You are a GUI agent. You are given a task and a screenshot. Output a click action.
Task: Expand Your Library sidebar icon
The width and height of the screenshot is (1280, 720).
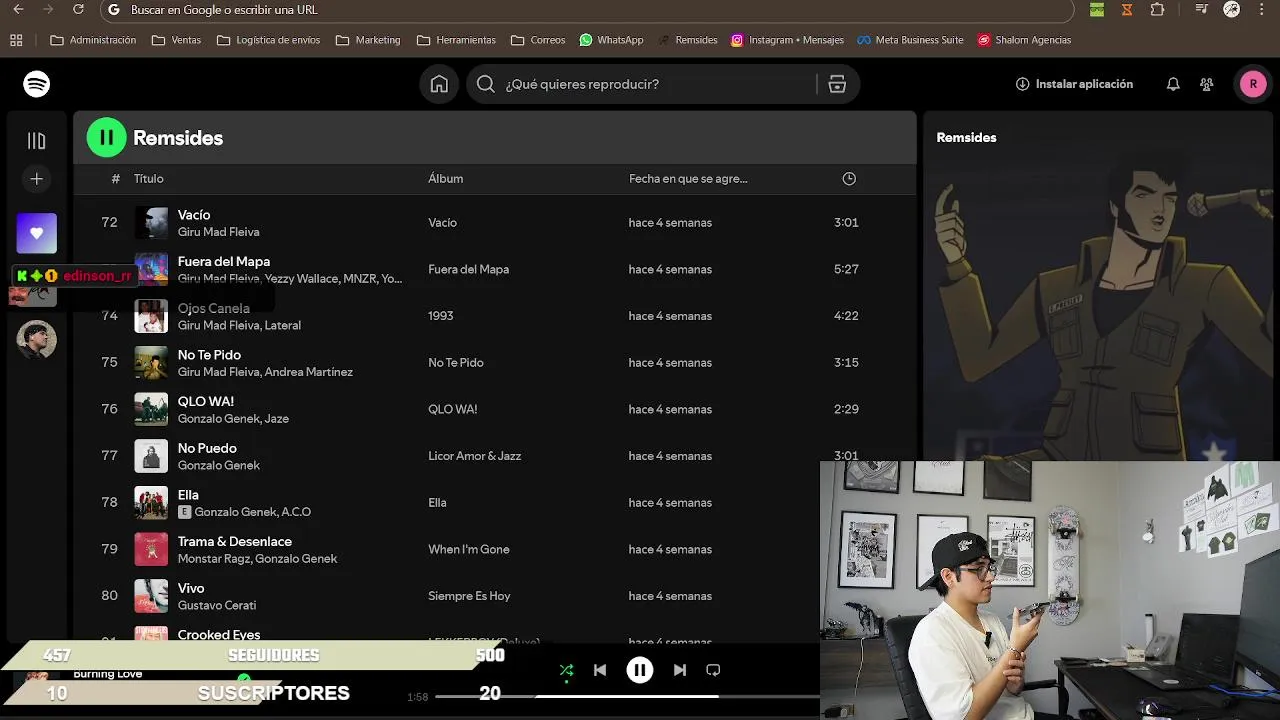click(x=37, y=141)
